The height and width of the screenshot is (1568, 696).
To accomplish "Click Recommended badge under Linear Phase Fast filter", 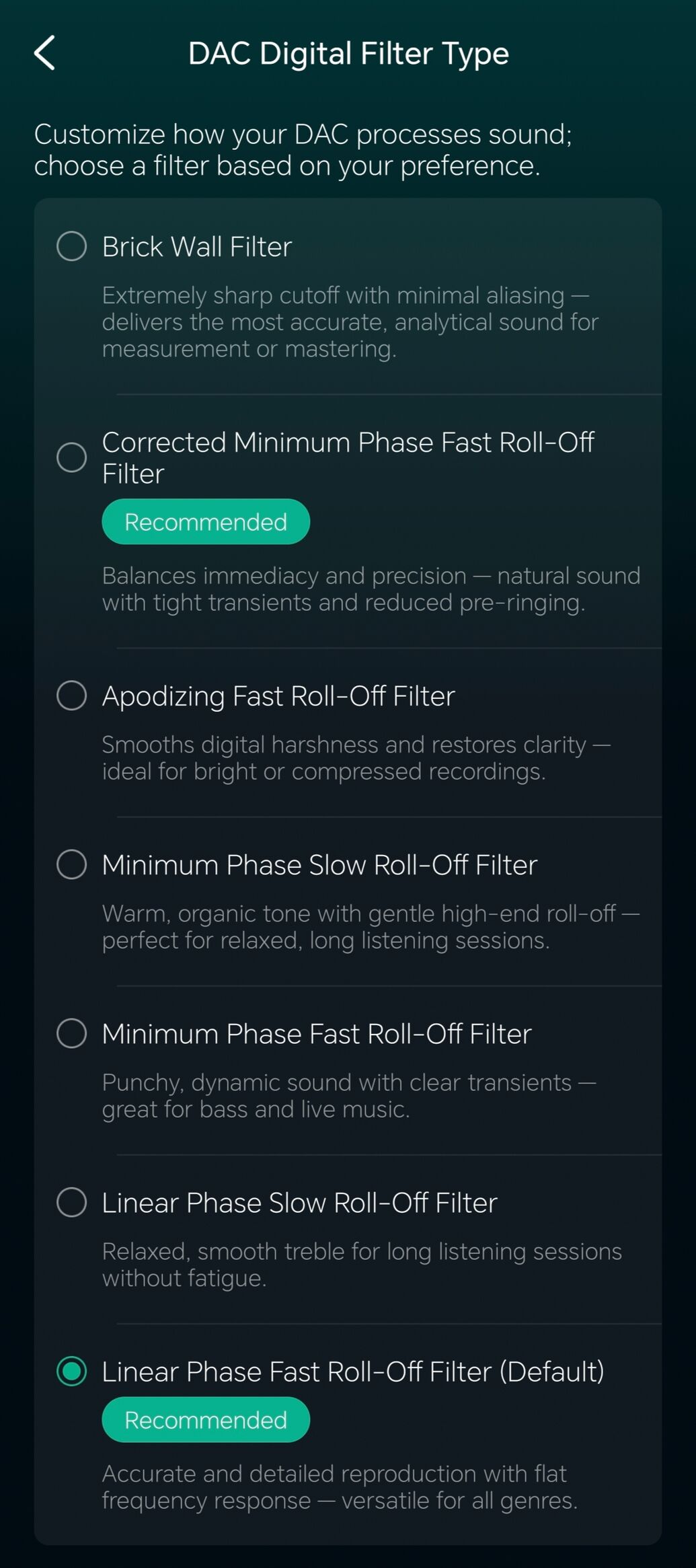I will [206, 1420].
